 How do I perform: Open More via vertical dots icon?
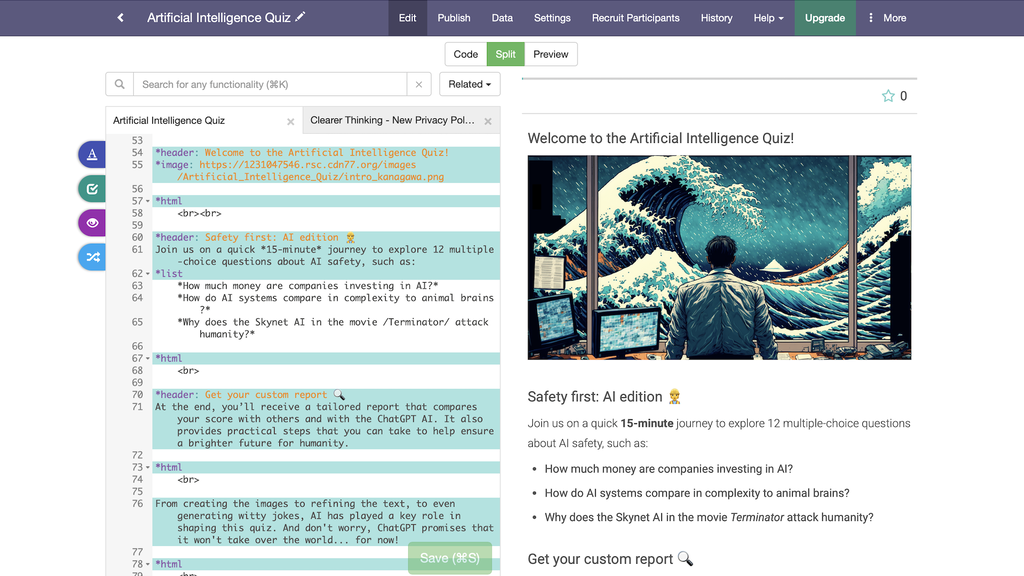871,17
